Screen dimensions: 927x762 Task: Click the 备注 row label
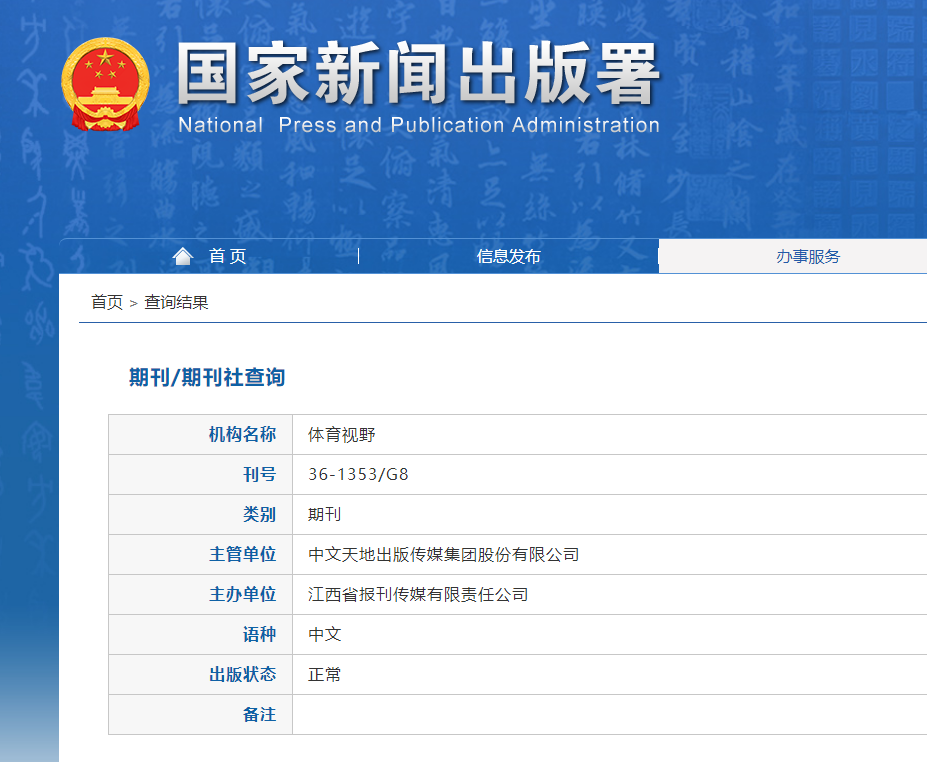(259, 715)
